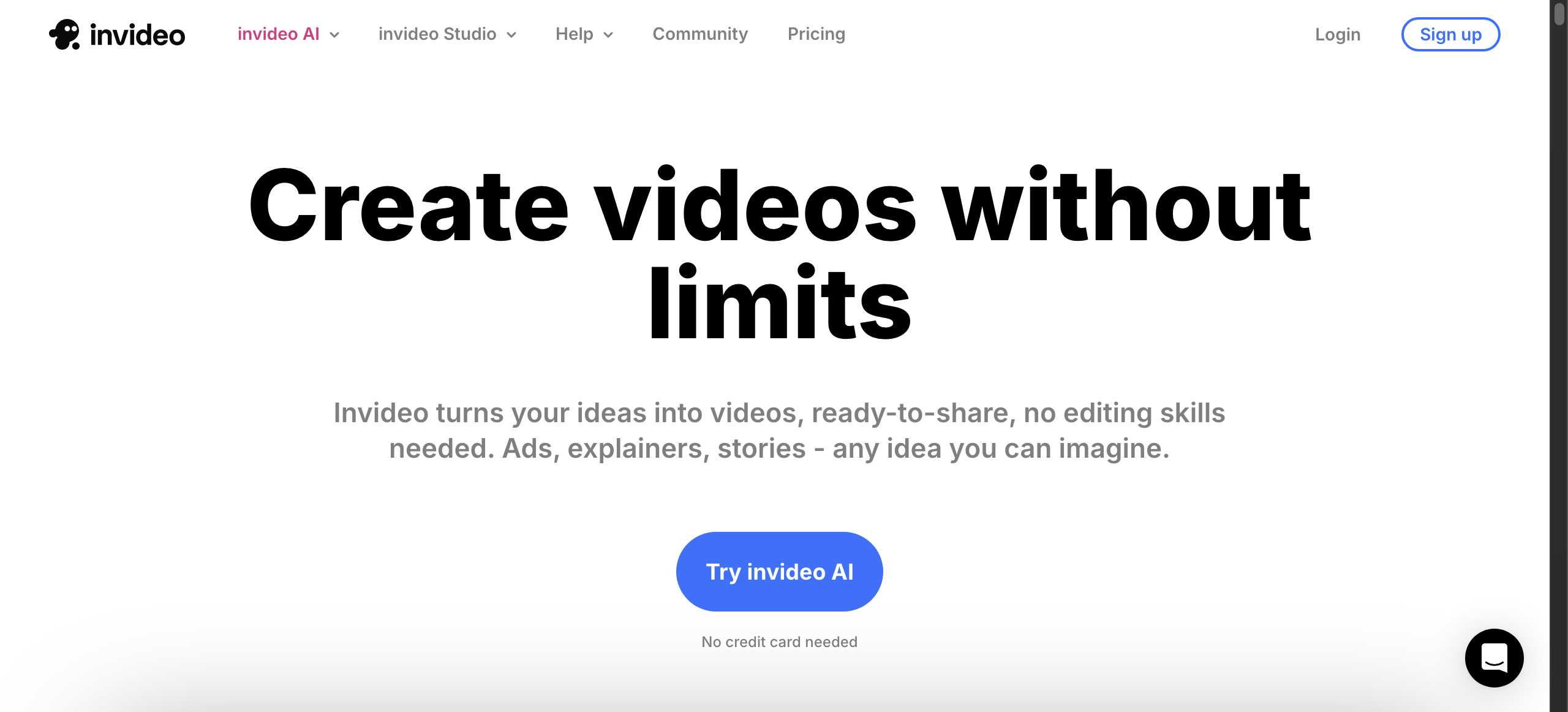
Task: Expand the Help chevron arrow
Action: tap(608, 35)
